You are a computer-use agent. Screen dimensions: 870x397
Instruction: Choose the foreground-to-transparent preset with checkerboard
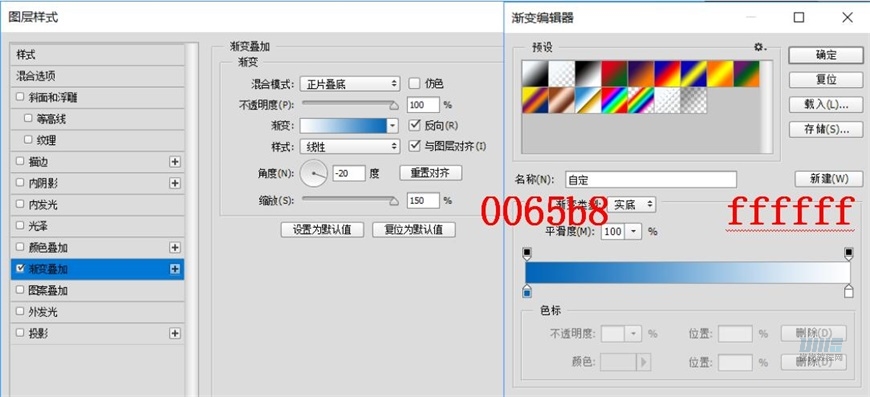click(x=562, y=73)
